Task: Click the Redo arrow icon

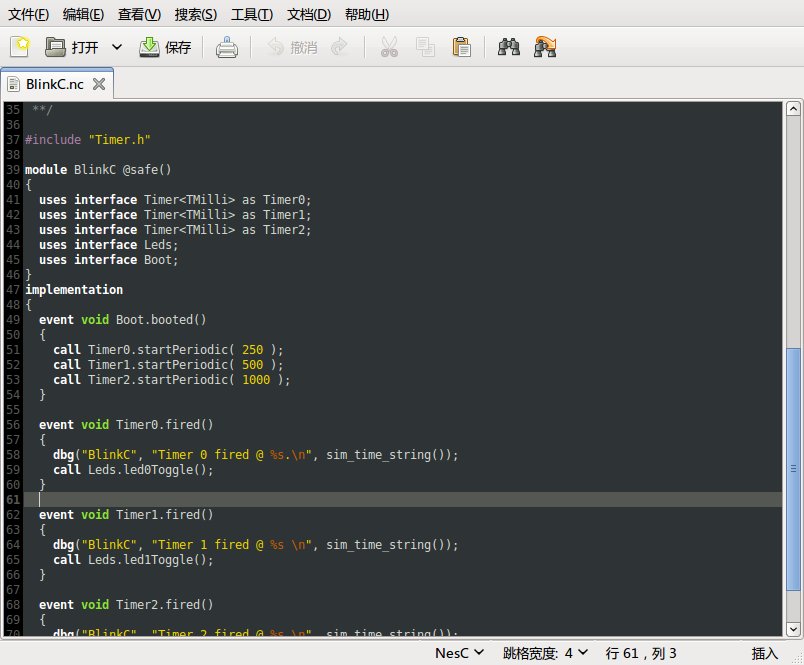Action: pos(340,47)
